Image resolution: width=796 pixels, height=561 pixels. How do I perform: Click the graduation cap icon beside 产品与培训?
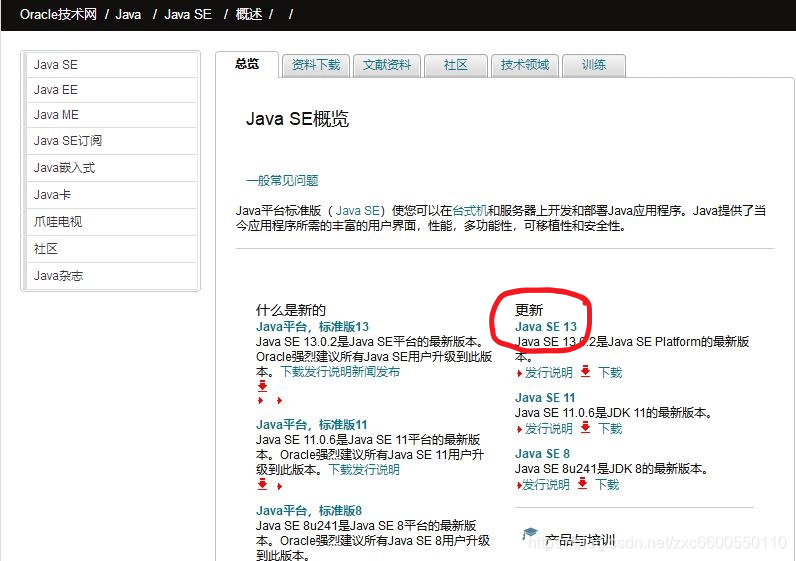(529, 534)
